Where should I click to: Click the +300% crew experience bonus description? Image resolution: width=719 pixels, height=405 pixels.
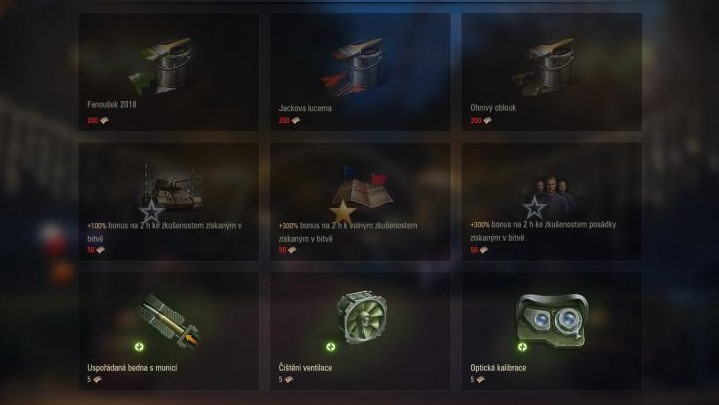point(543,231)
